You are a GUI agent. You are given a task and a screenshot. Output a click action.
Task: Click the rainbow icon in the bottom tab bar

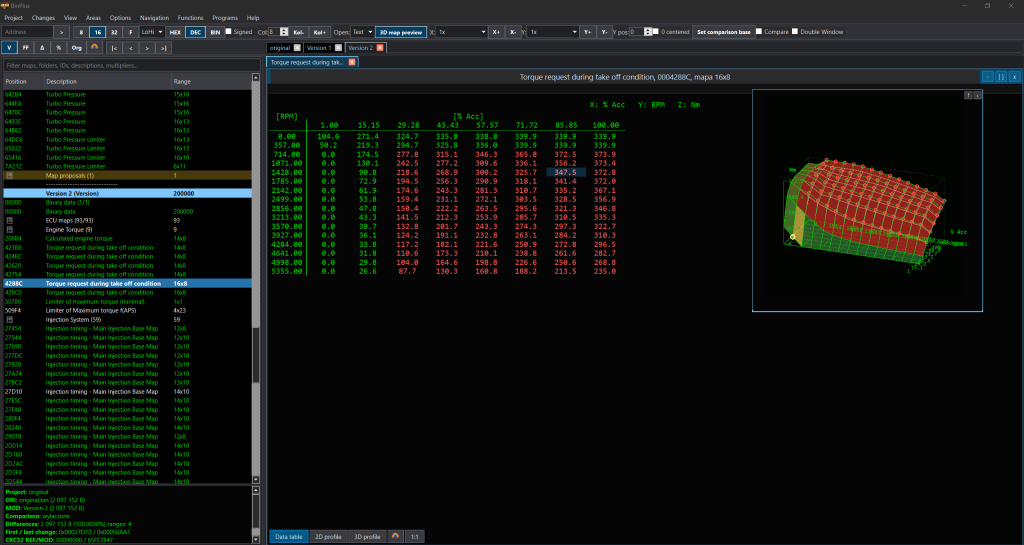click(395, 537)
